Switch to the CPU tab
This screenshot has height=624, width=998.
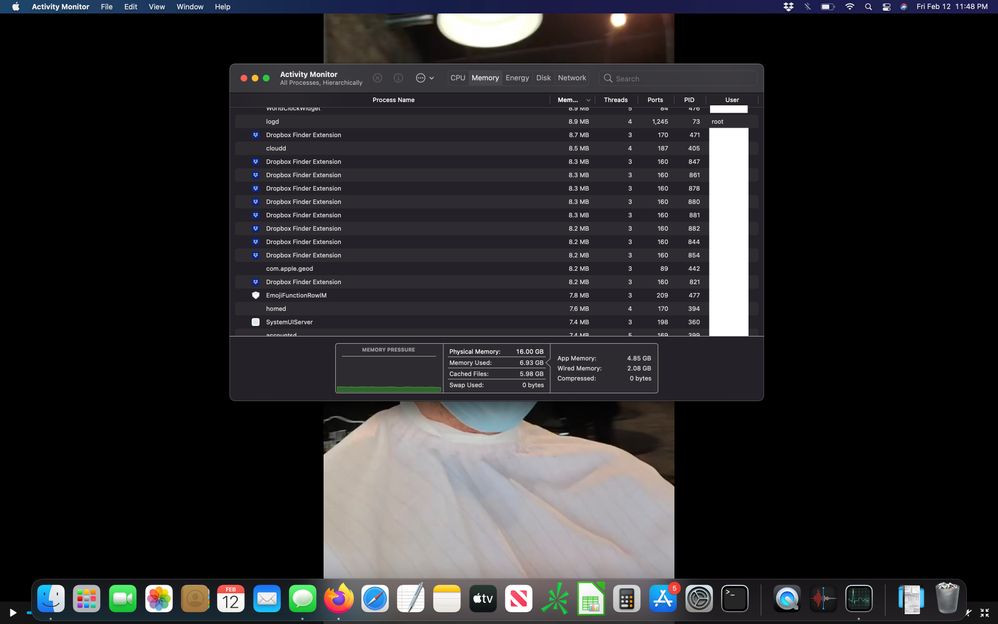(457, 78)
